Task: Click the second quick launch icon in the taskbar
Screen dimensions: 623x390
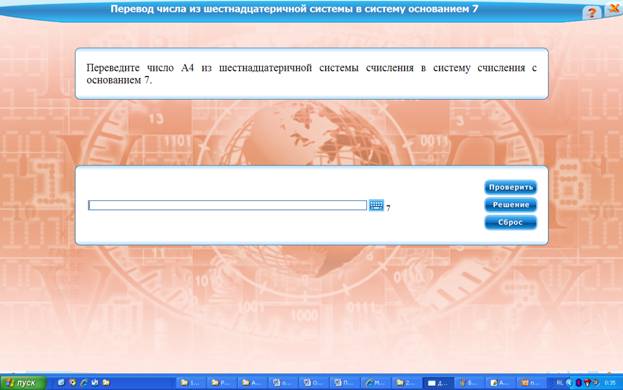Action: [x=73, y=382]
